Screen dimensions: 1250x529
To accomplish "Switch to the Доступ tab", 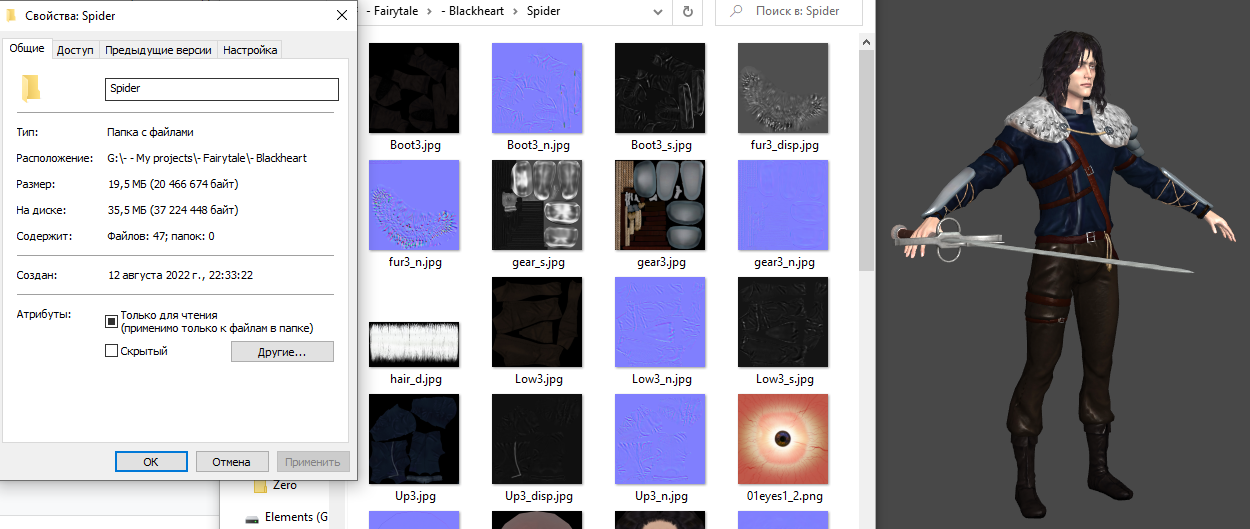I will [x=75, y=49].
